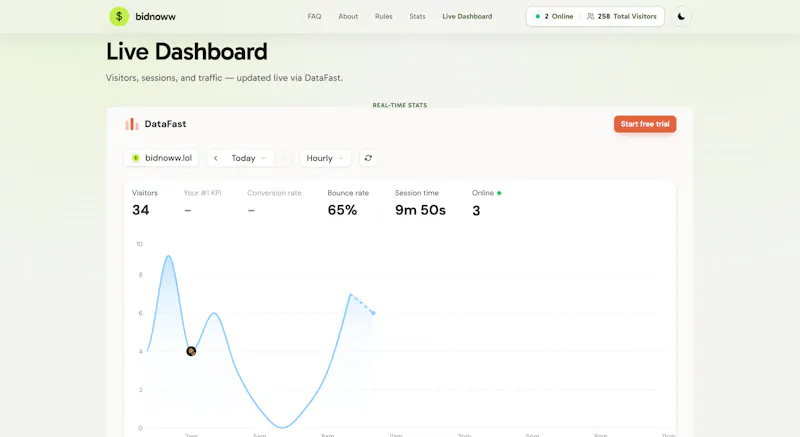Click the Start free trial button
Viewport: 800px width, 437px height.
click(x=645, y=124)
